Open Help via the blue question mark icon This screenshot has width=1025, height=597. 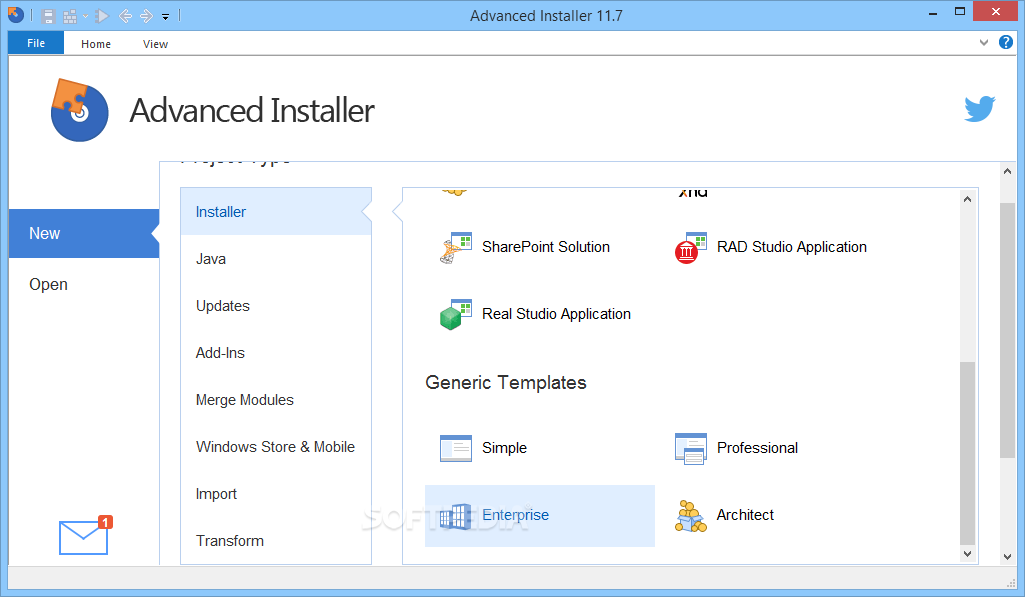click(x=1005, y=43)
